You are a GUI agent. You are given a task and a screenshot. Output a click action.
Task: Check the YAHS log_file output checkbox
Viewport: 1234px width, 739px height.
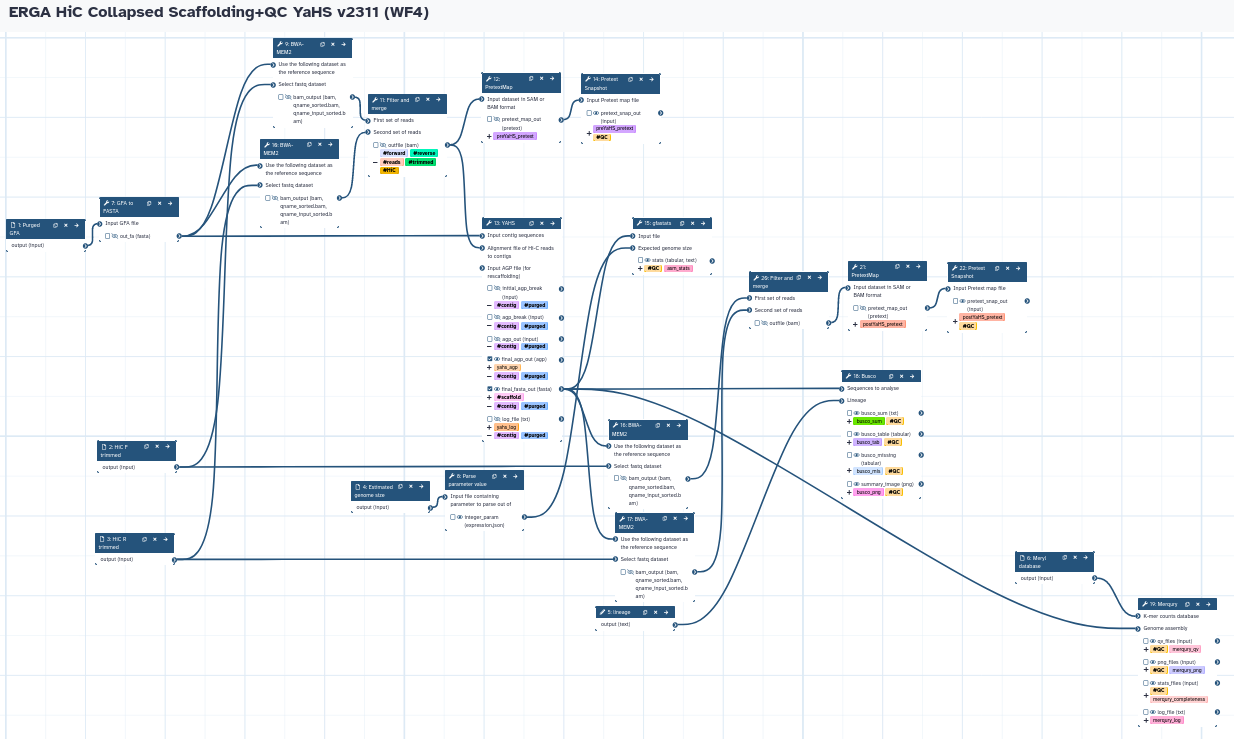point(490,419)
